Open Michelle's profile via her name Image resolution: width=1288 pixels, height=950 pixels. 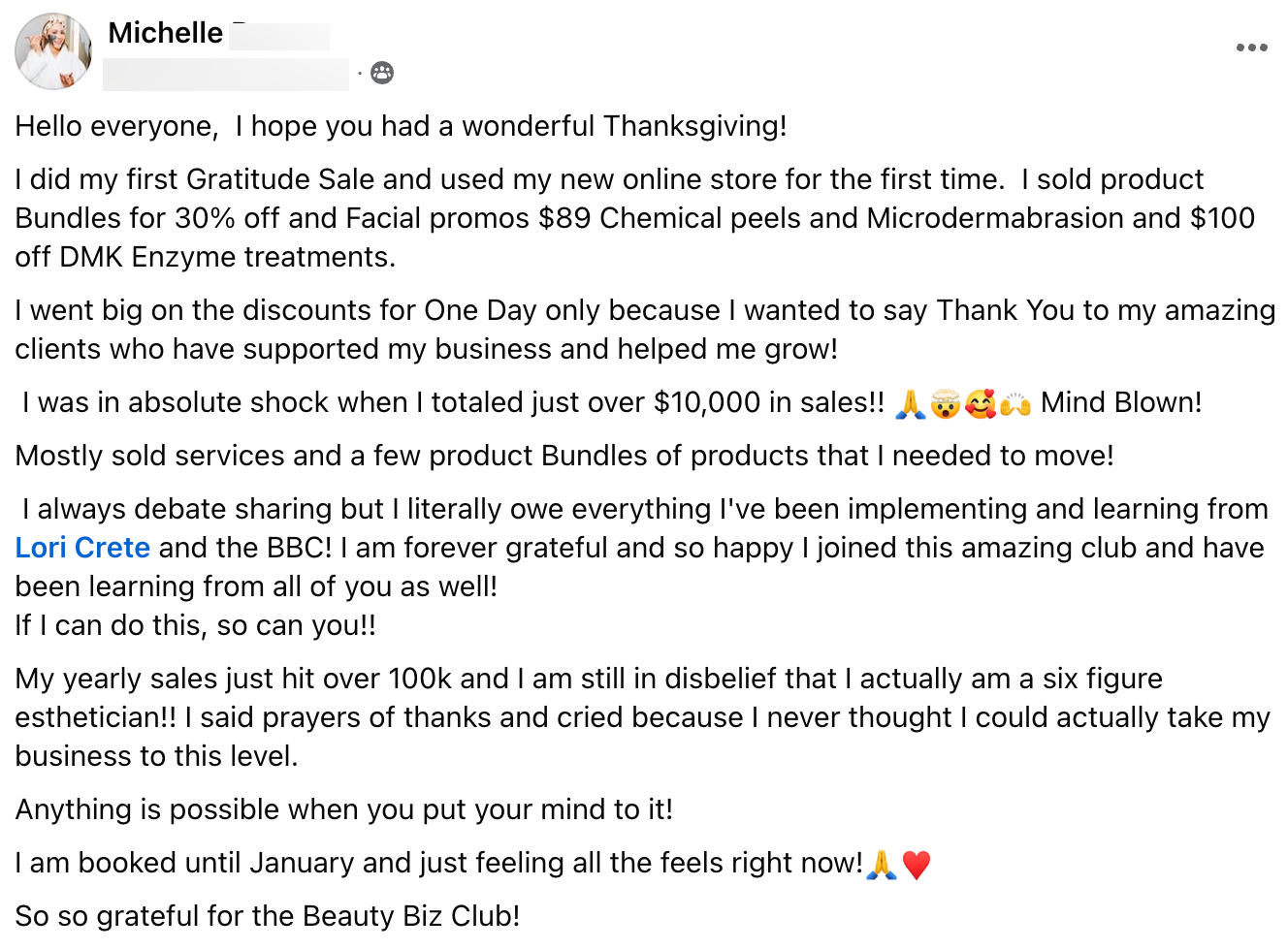pos(166,33)
